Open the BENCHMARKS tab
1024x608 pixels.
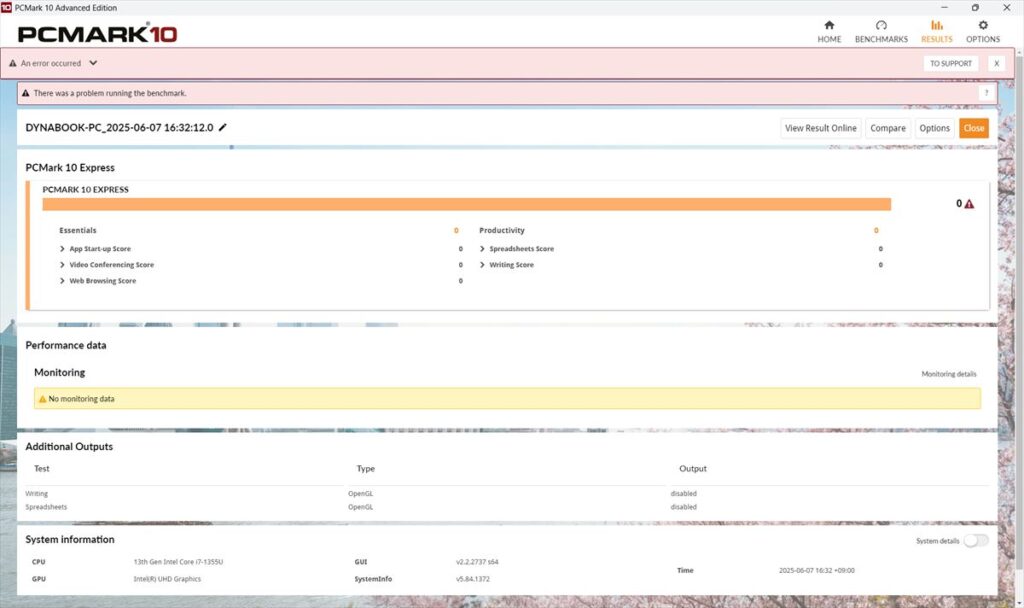881,31
